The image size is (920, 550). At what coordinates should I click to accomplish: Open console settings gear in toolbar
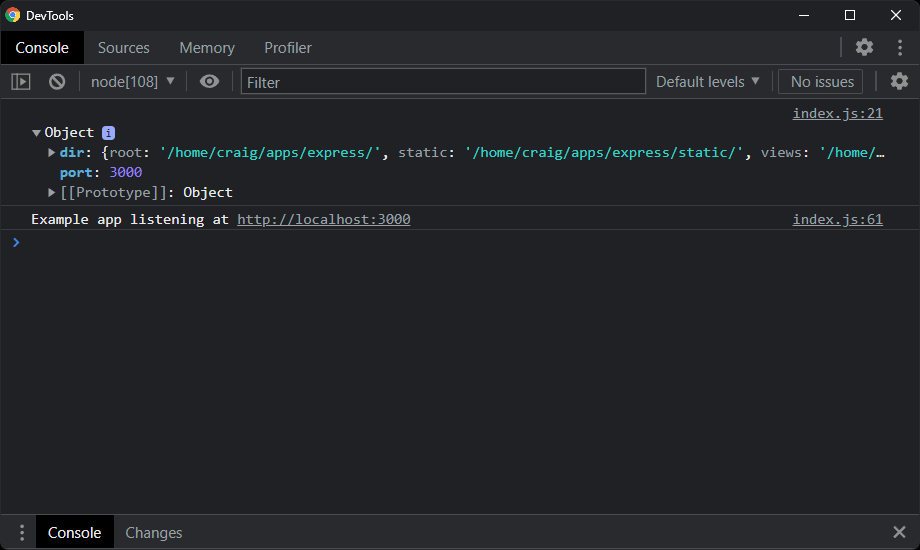point(899,82)
